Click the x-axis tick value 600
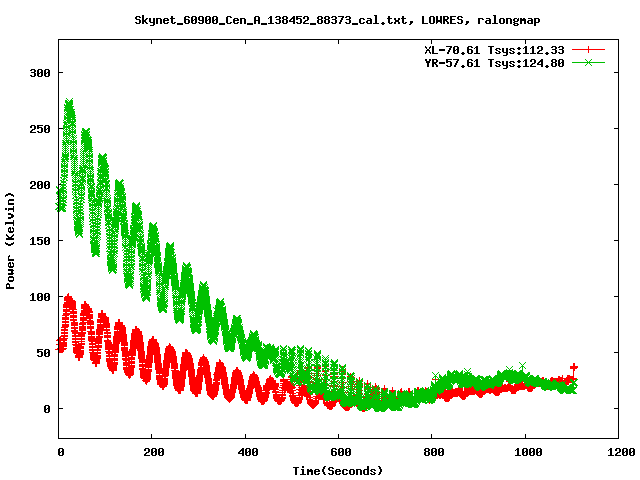 [x=341, y=452]
